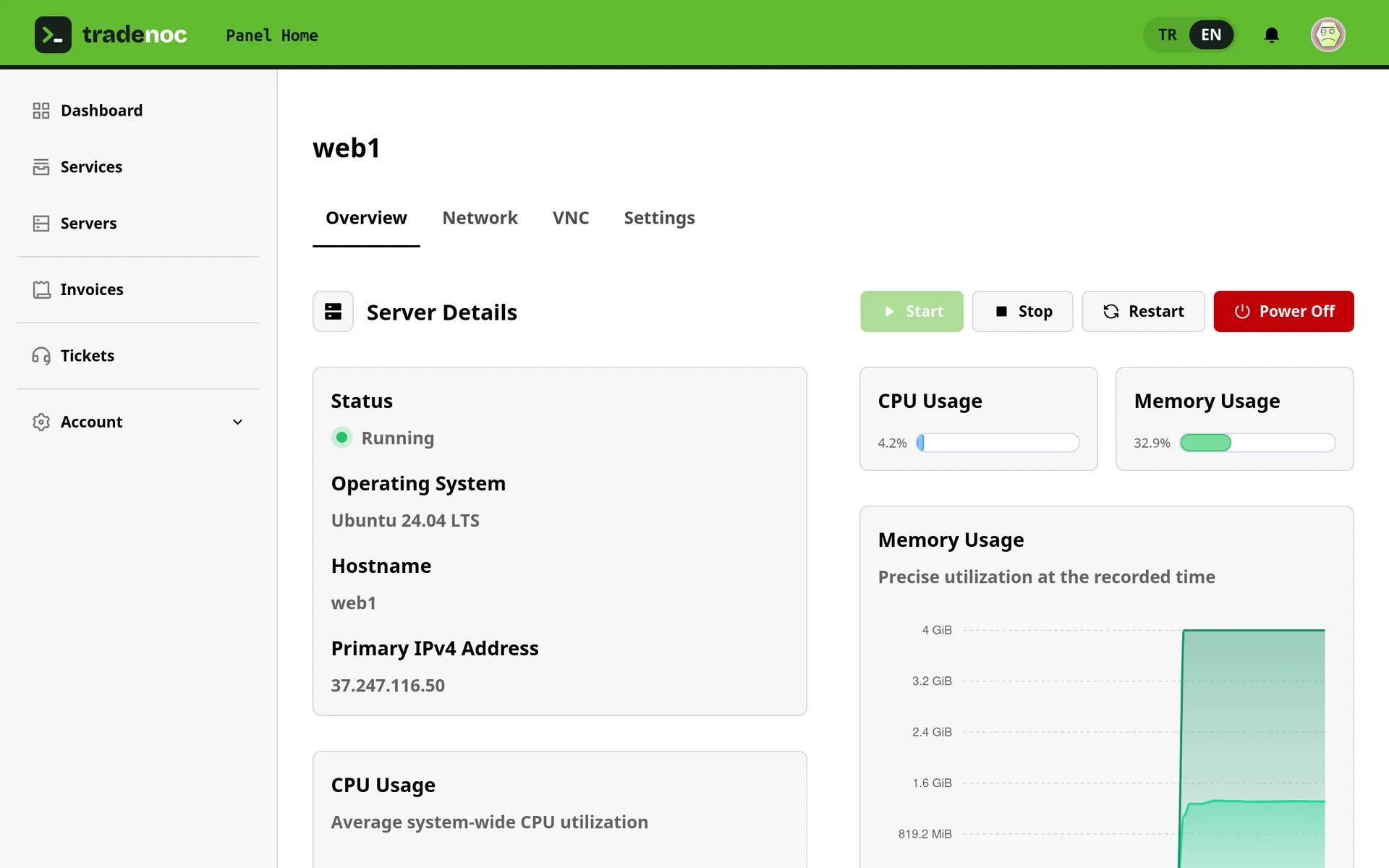Switch language to EN

tap(1211, 35)
